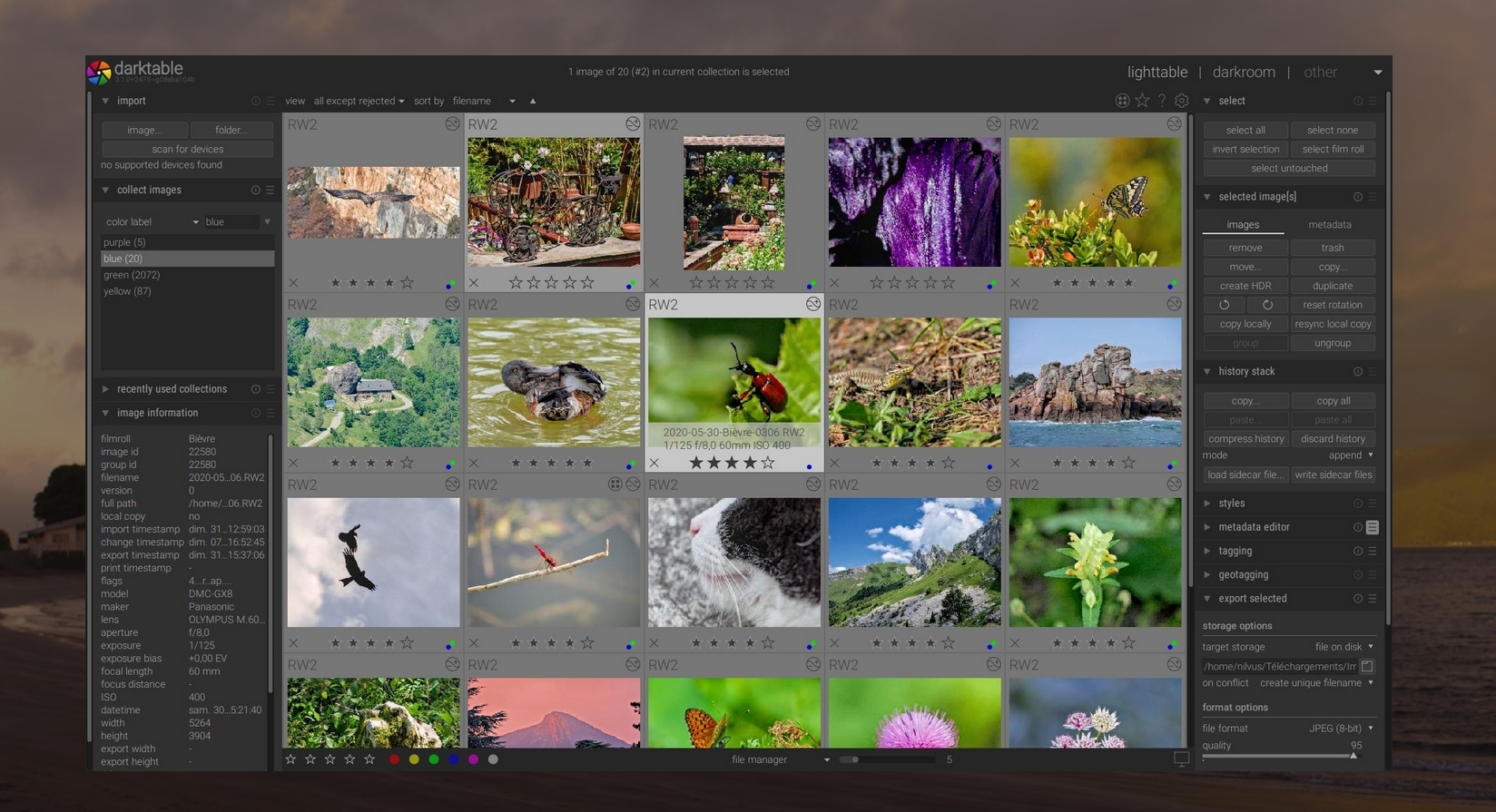Select the cat close-up thumbnail
The height and width of the screenshot is (812, 1496).
tap(733, 563)
